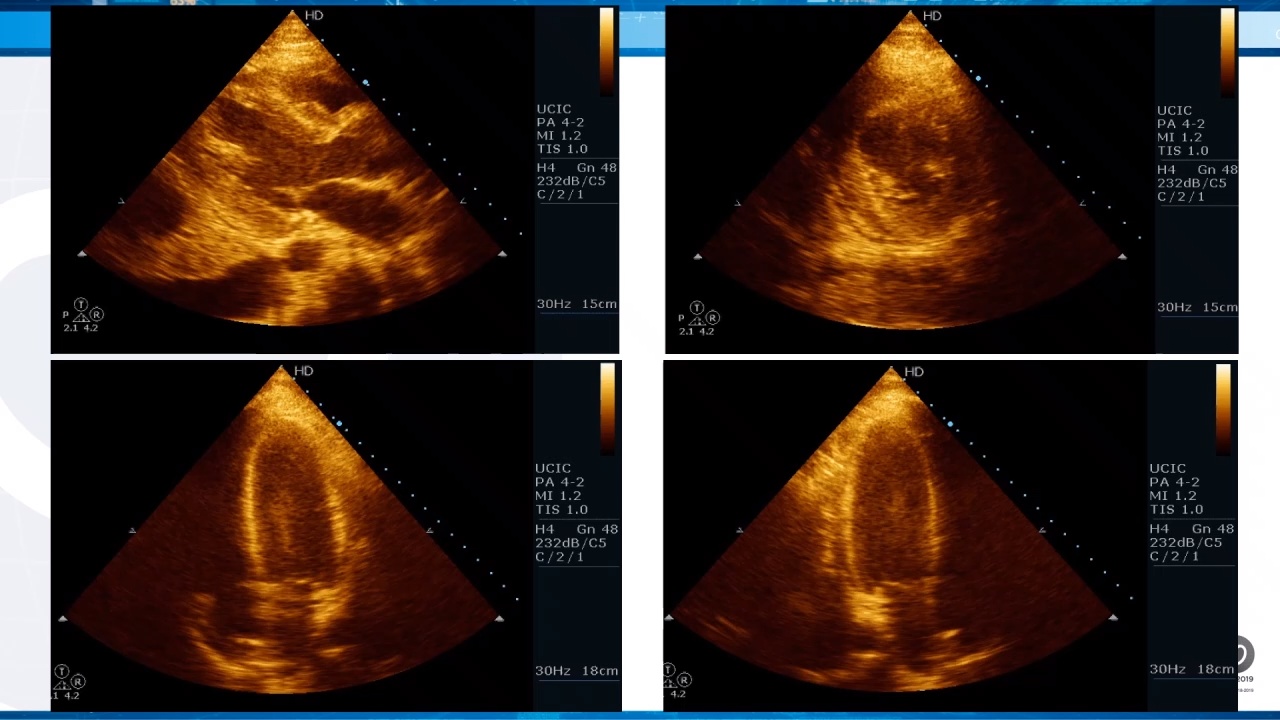Viewport: 1280px width, 720px height.
Task: Click "Gn 48" gain value in top-left panel
Action: (597, 167)
